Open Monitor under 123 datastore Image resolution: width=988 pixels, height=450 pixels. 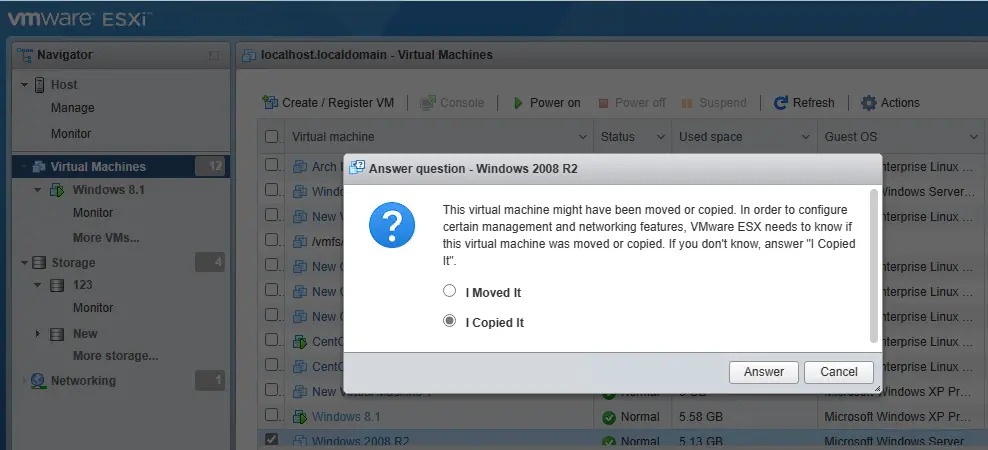point(93,308)
